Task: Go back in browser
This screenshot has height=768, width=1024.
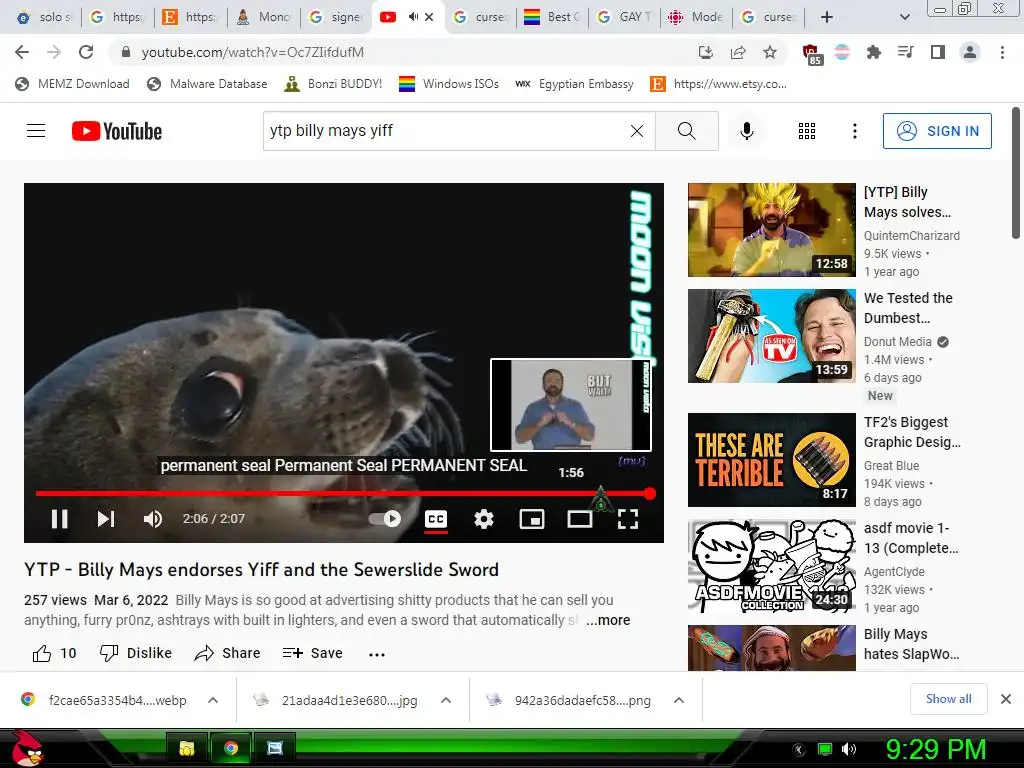Action: (22, 52)
